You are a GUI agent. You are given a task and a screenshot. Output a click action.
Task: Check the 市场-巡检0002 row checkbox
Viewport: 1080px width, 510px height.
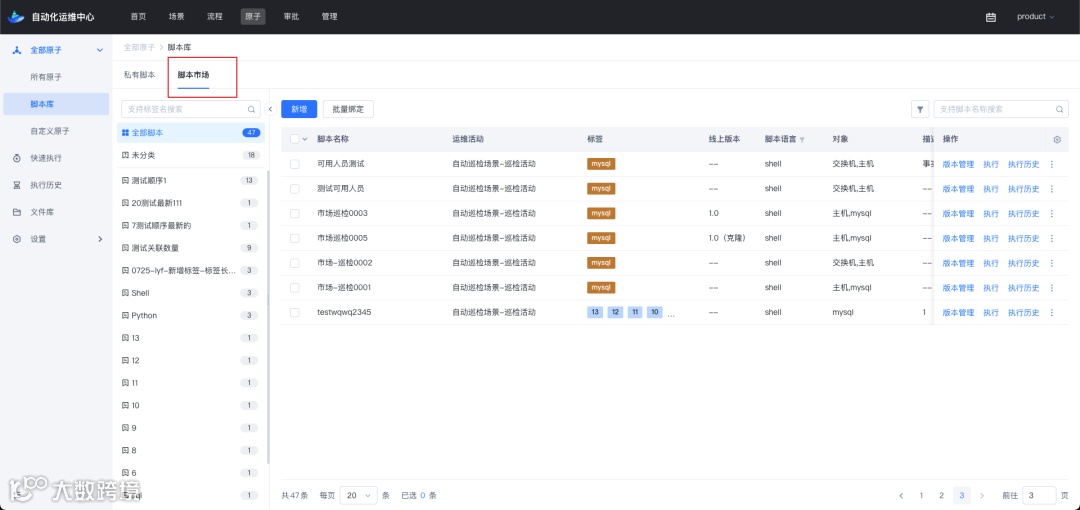295,263
